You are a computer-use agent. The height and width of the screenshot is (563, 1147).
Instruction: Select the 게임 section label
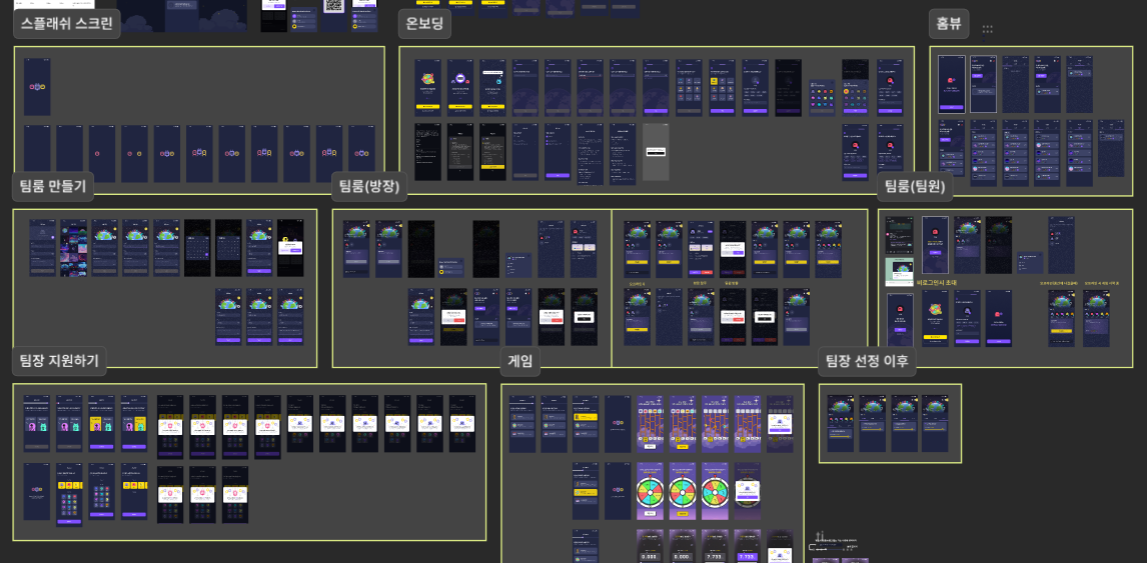point(520,361)
